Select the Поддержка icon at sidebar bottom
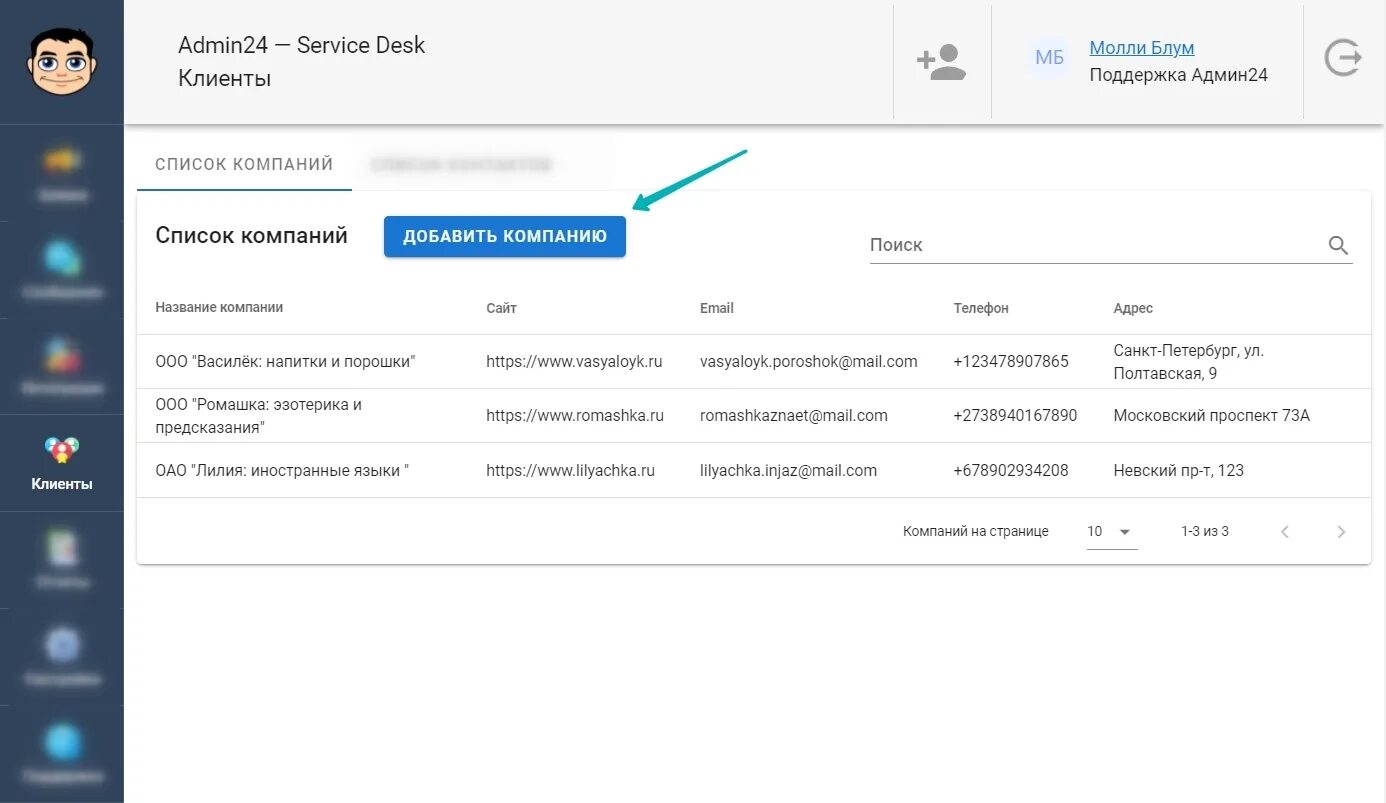This screenshot has width=1386, height=803. [x=62, y=750]
